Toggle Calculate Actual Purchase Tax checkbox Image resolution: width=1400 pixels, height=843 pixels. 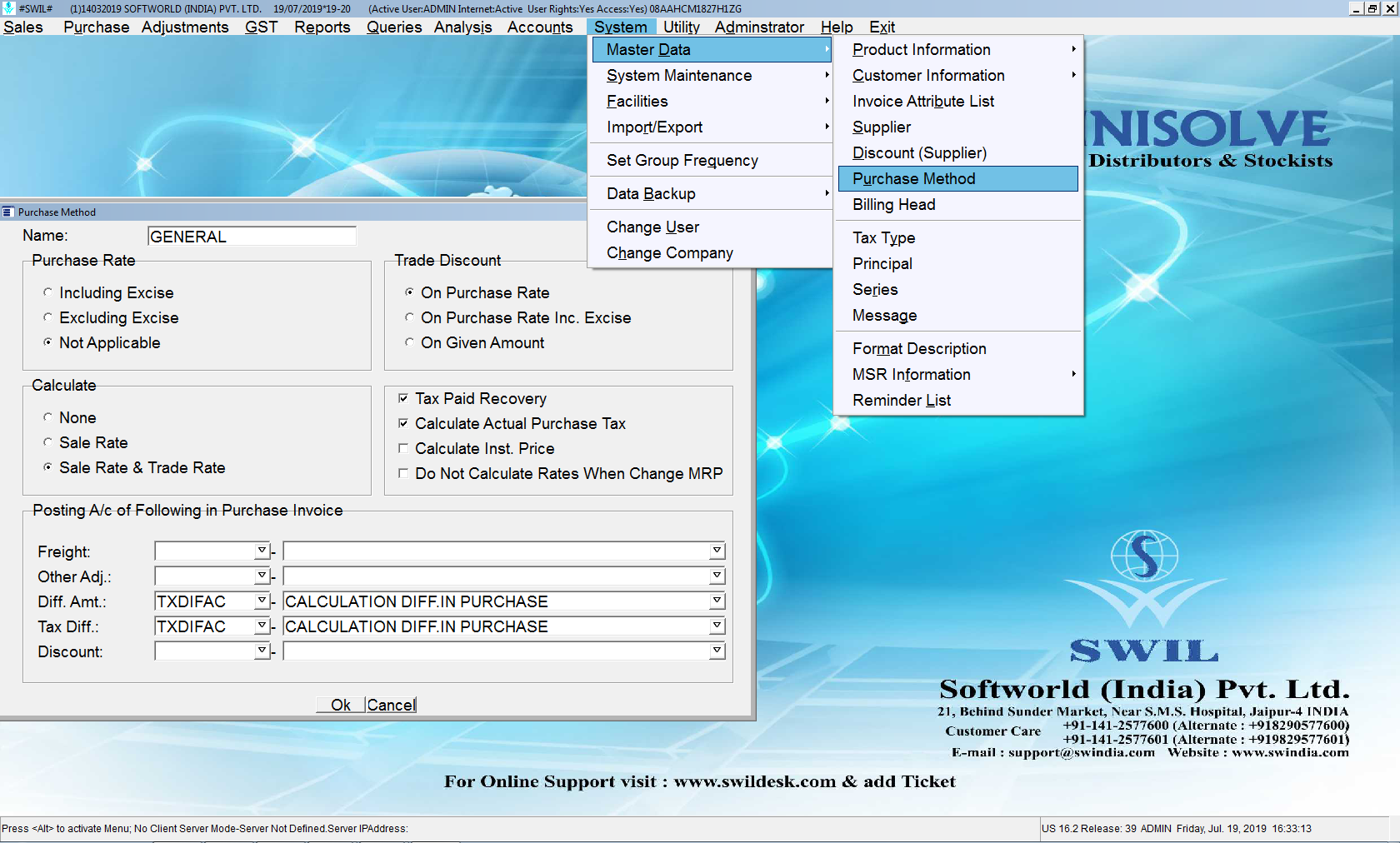403,423
